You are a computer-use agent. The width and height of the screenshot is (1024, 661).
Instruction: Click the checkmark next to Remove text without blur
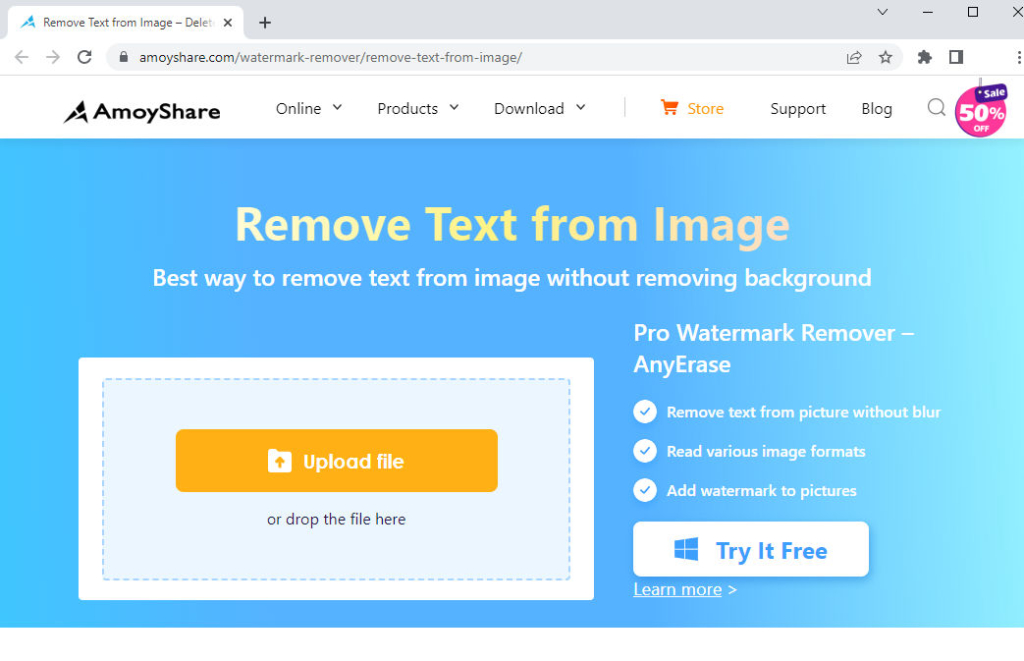pyautogui.click(x=645, y=411)
